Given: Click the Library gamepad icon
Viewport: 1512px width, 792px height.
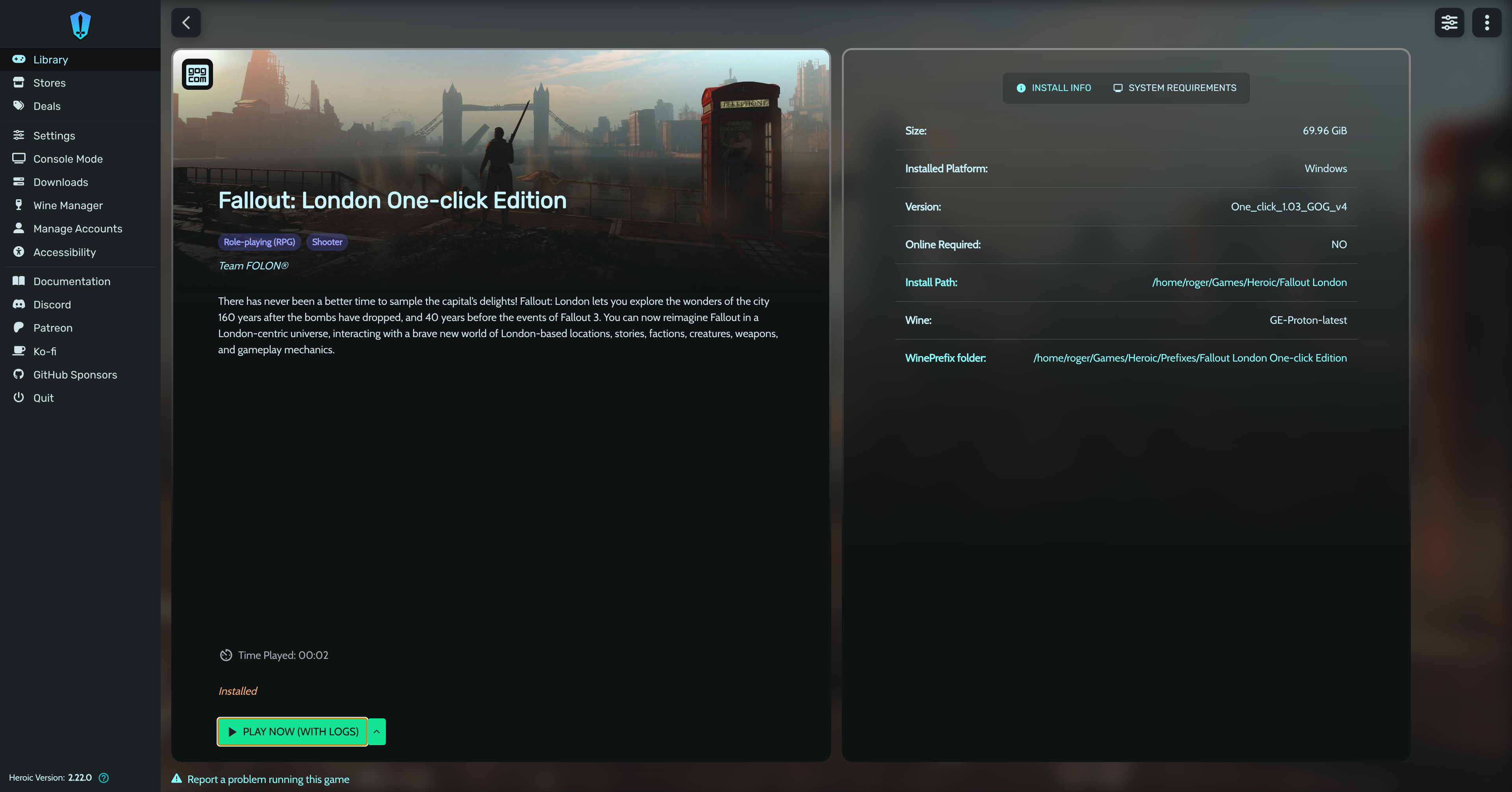Looking at the screenshot, I should point(19,59).
